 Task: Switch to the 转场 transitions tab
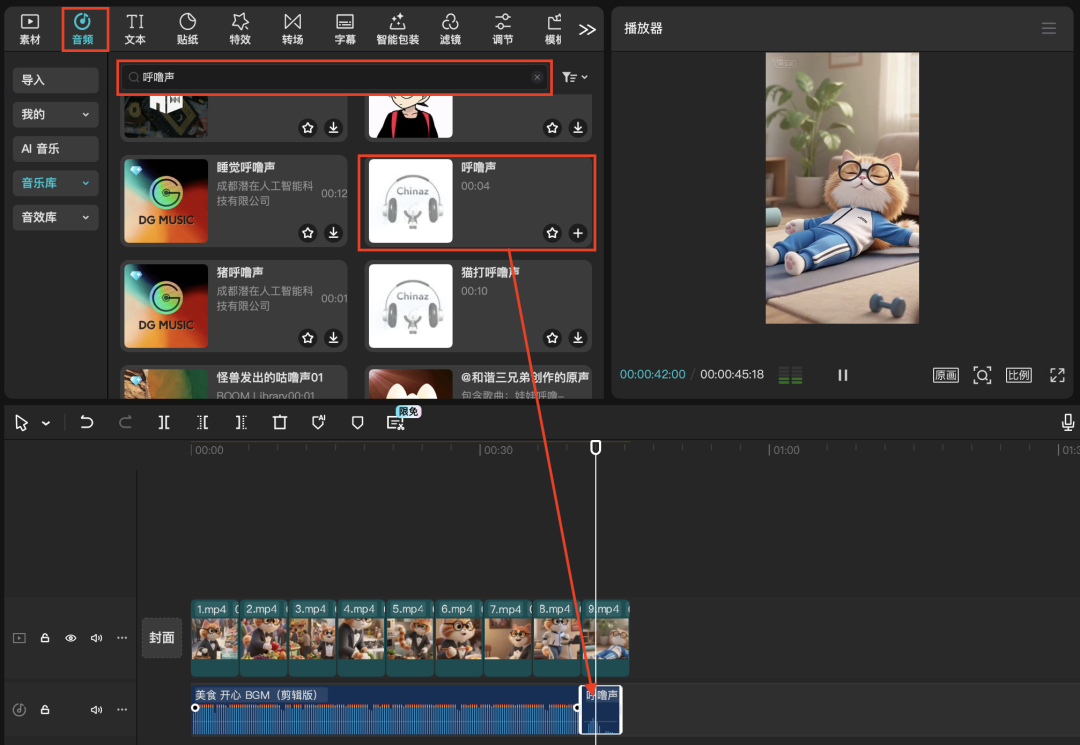(292, 28)
